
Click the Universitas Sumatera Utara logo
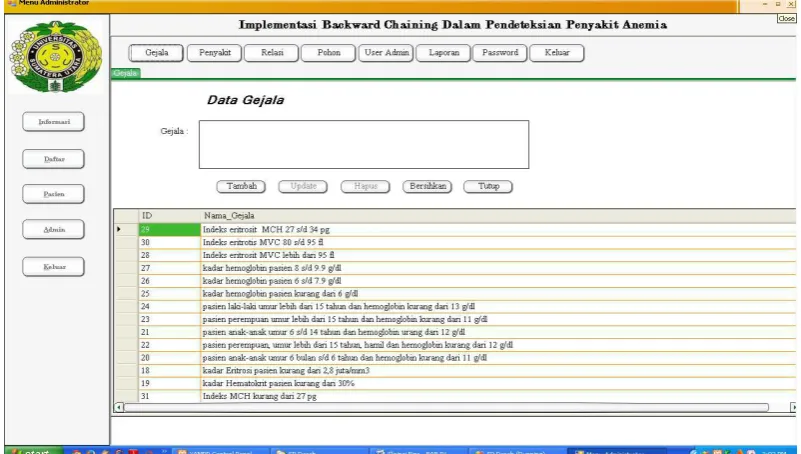click(56, 56)
